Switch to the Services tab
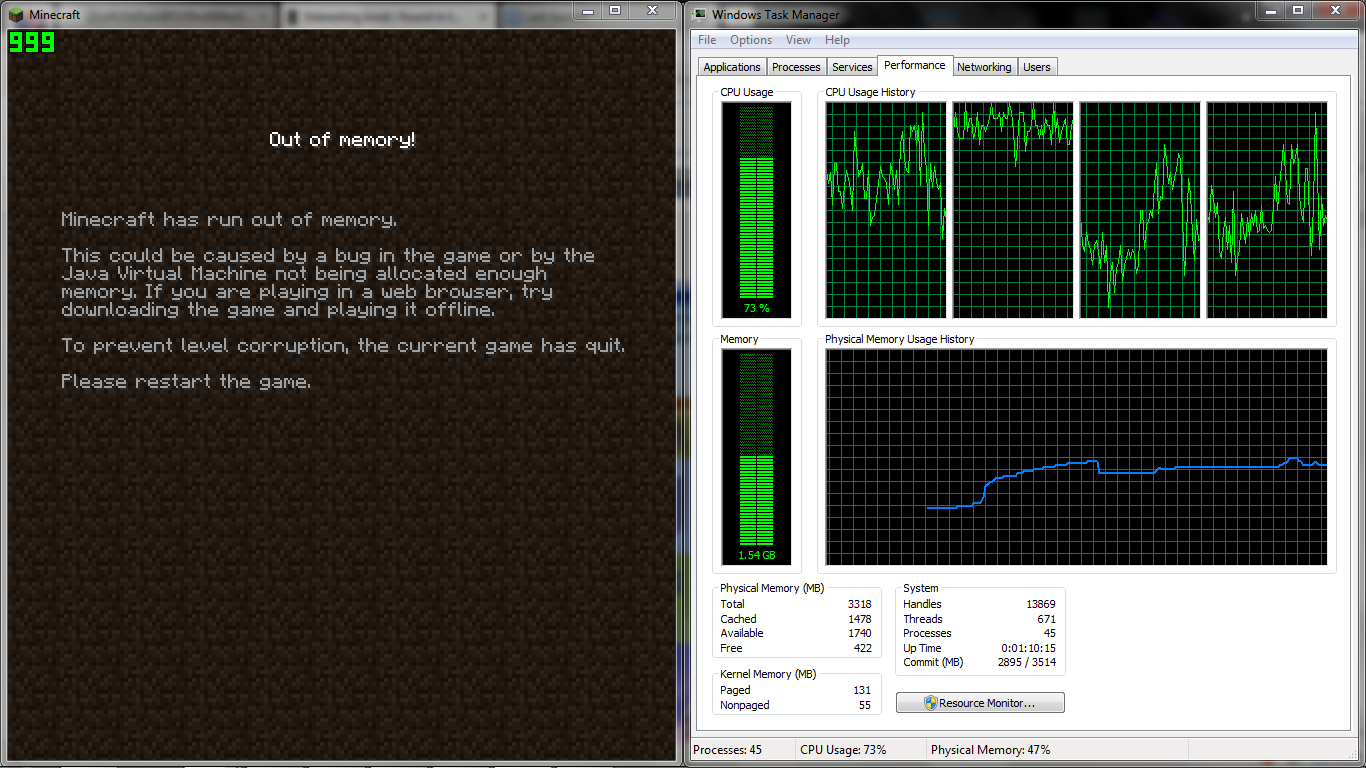Viewport: 1366px width, 768px height. [x=852, y=67]
